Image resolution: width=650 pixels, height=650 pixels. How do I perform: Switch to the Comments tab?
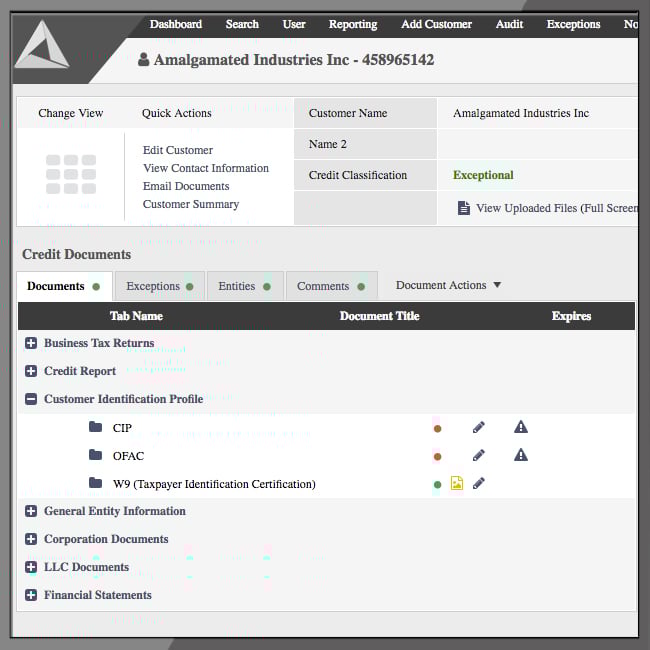[330, 286]
